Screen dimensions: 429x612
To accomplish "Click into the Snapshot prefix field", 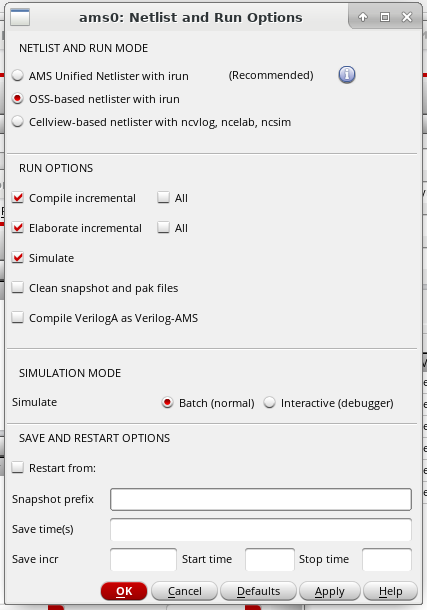I will pyautogui.click(x=261, y=499).
